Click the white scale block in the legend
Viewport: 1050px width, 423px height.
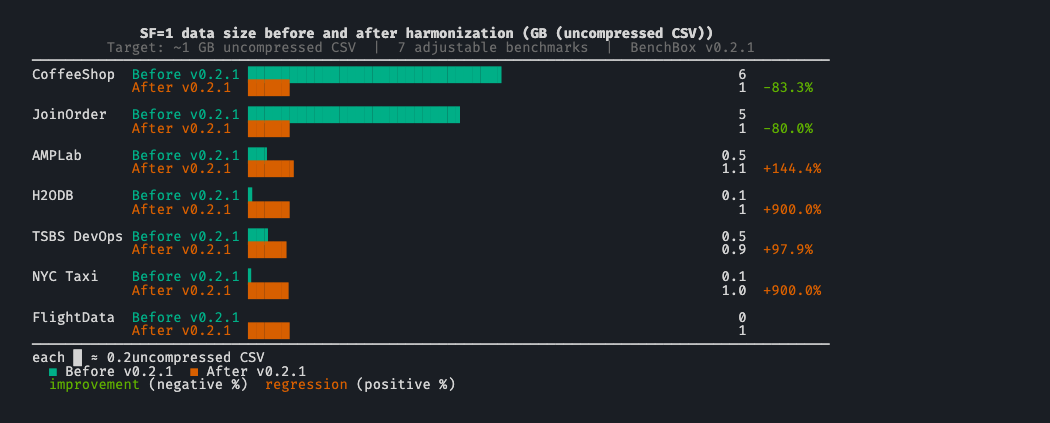click(x=77, y=357)
